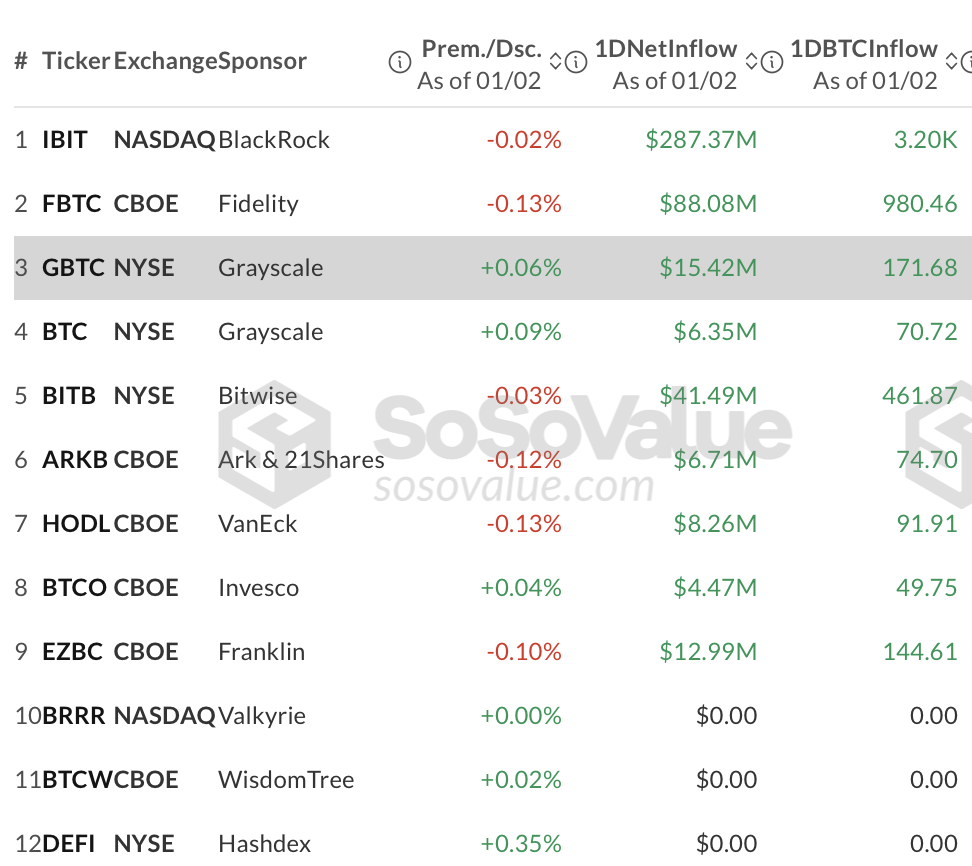Image resolution: width=972 pixels, height=866 pixels.
Task: Open the BITB ticker
Action: tap(69, 396)
